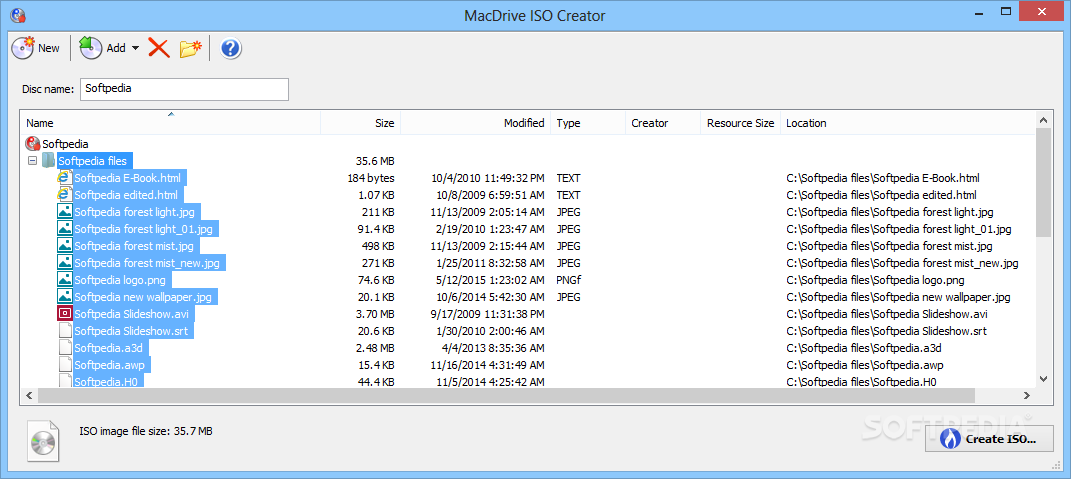Select Softpedia Slideshow.avi file name
The image size is (1071, 479).
(131, 314)
